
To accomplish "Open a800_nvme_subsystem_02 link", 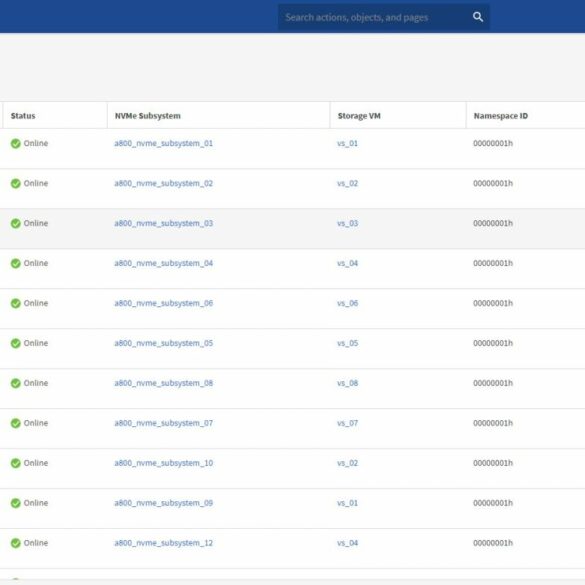I will click(163, 183).
